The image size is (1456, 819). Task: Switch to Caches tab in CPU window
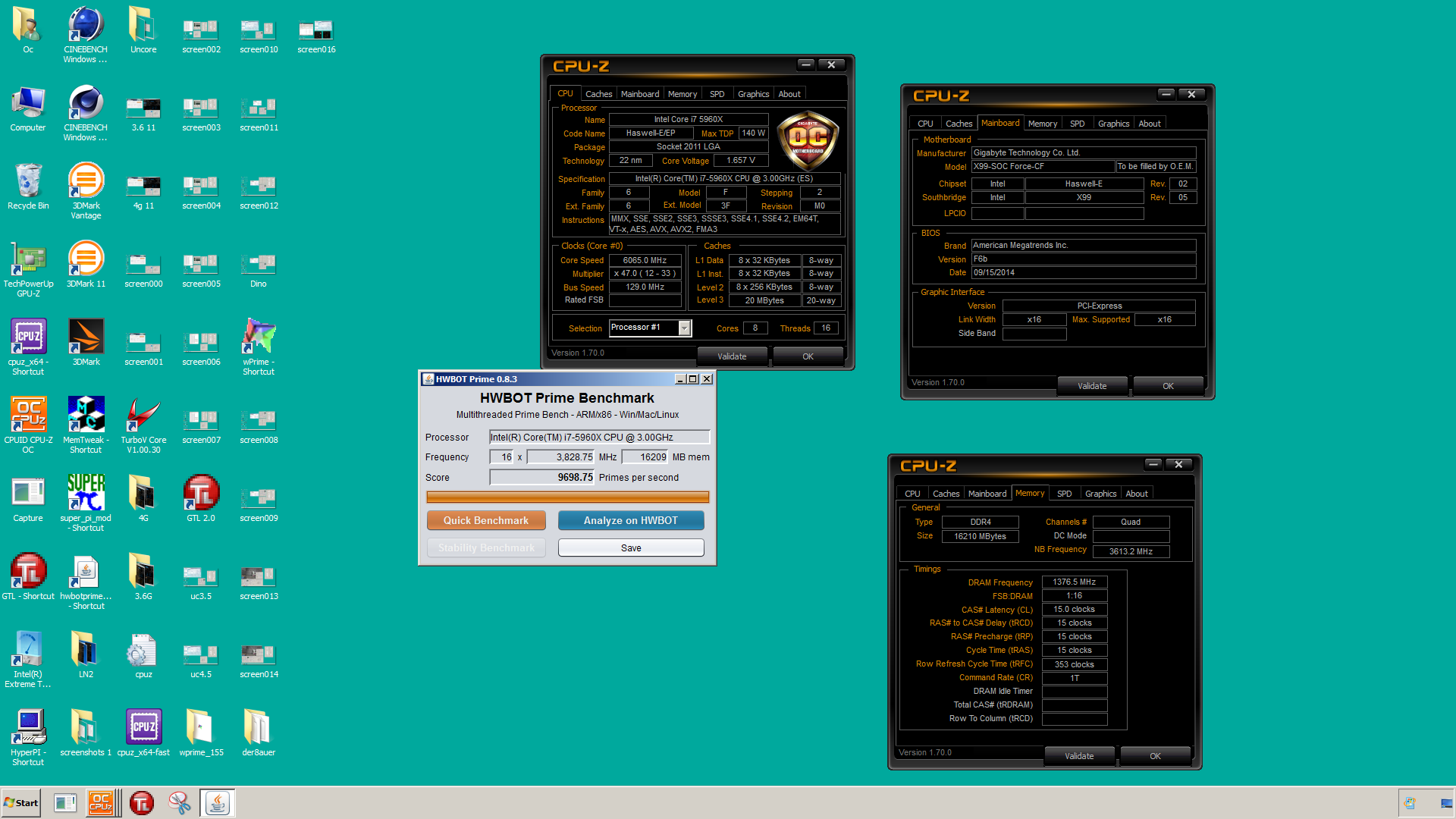tap(598, 94)
